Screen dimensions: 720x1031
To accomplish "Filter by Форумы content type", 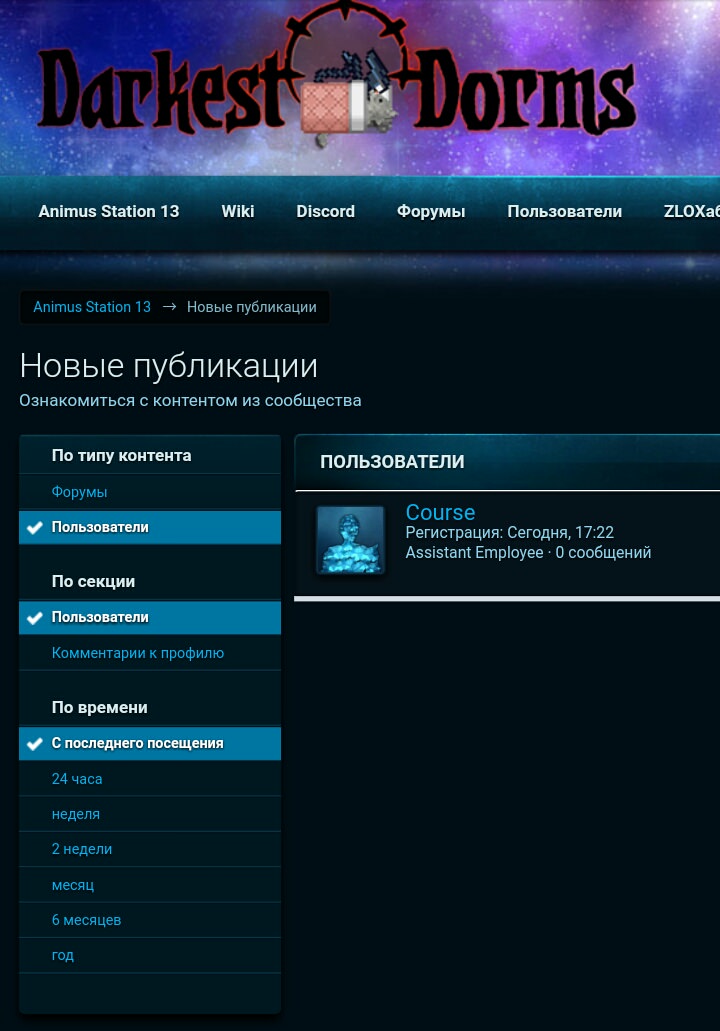I will pos(150,492).
